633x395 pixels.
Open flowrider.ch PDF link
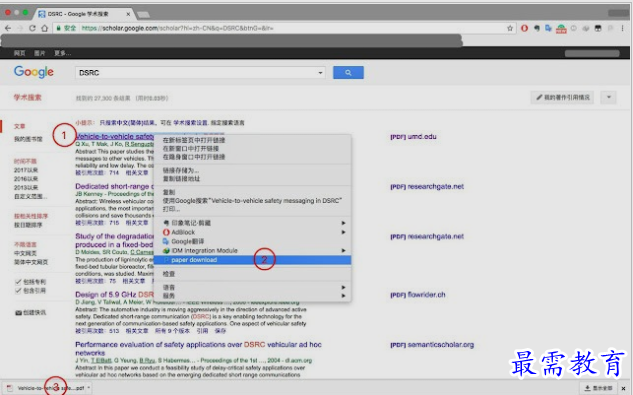pos(418,295)
